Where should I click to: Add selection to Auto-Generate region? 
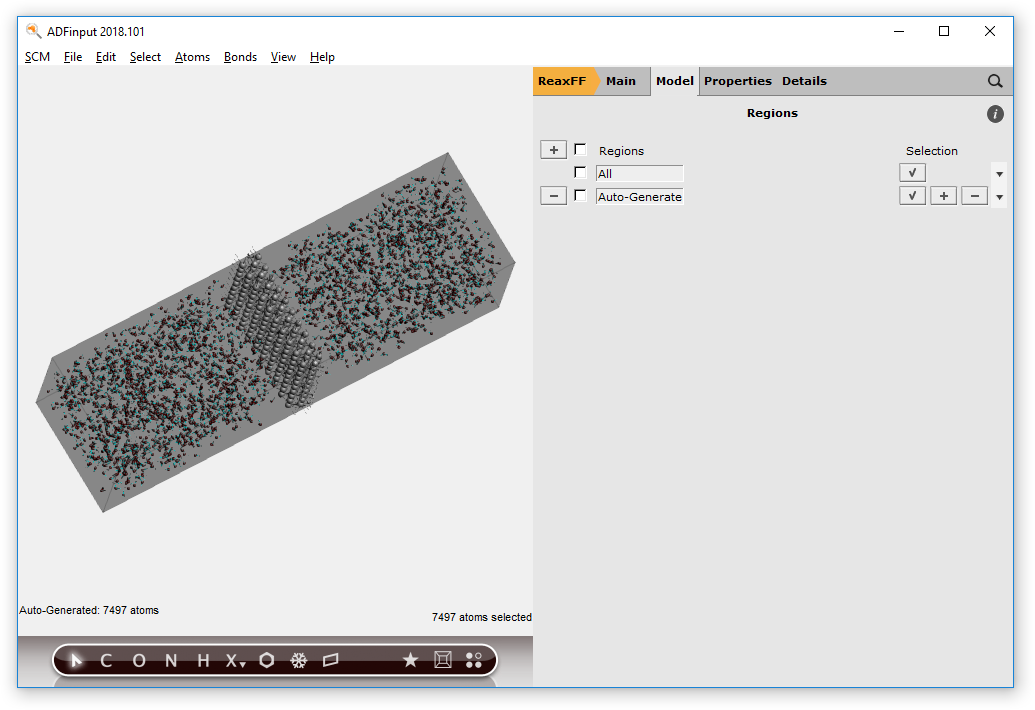(943, 196)
